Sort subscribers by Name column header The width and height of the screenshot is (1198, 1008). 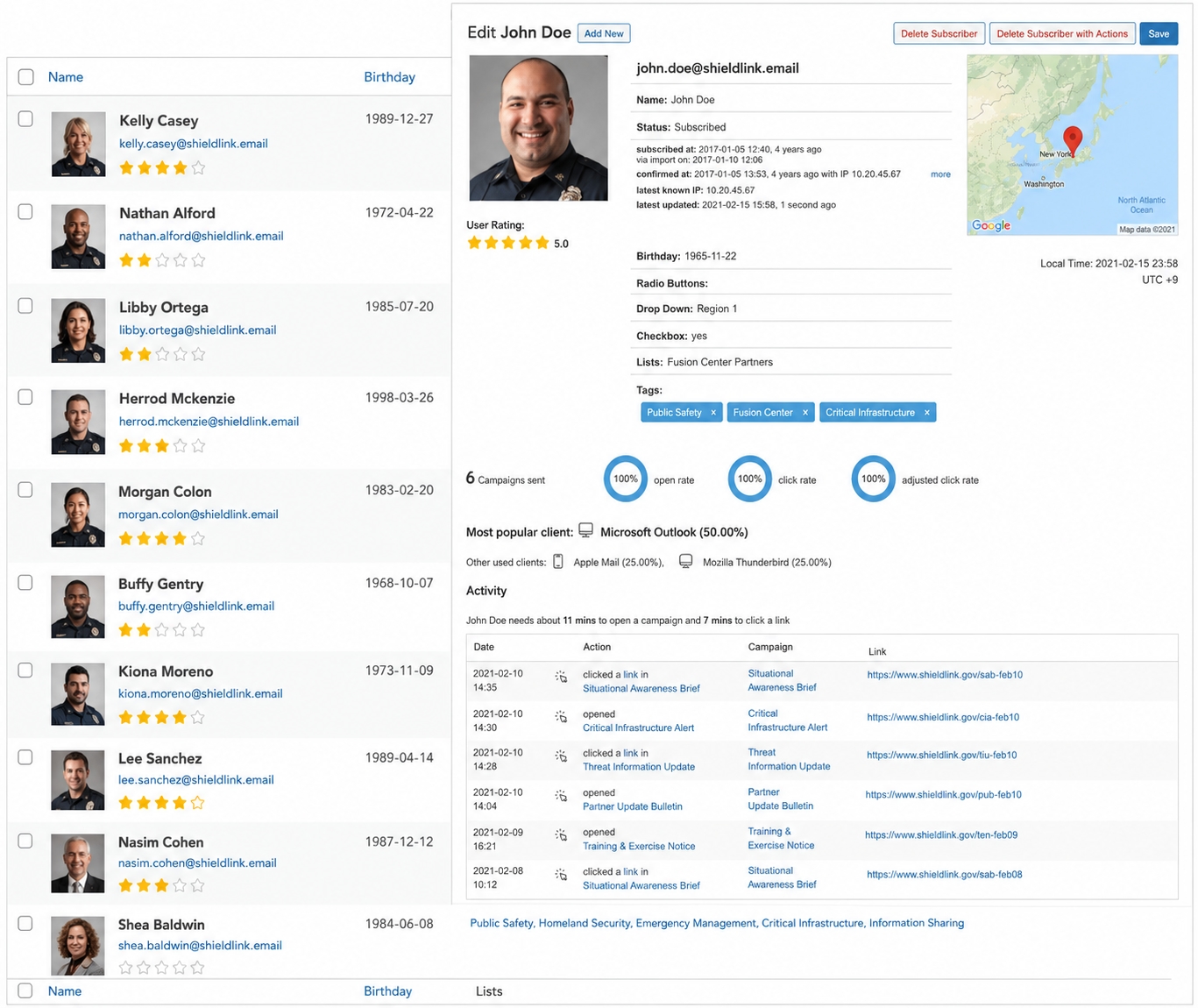66,77
